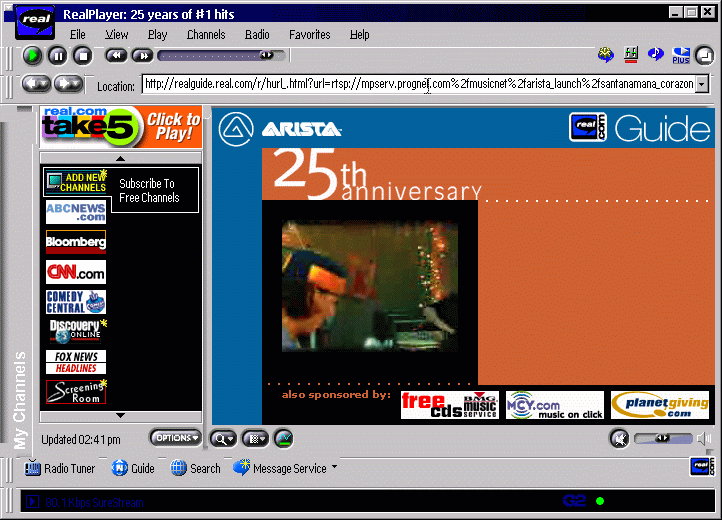Open the channel OPTIONS dropdown button
This screenshot has width=722, height=520.
(175, 438)
